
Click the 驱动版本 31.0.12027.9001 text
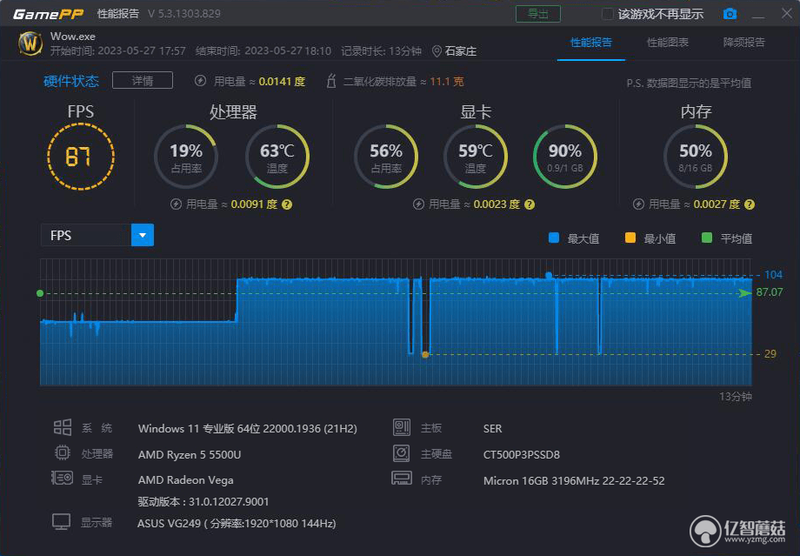pos(203,501)
